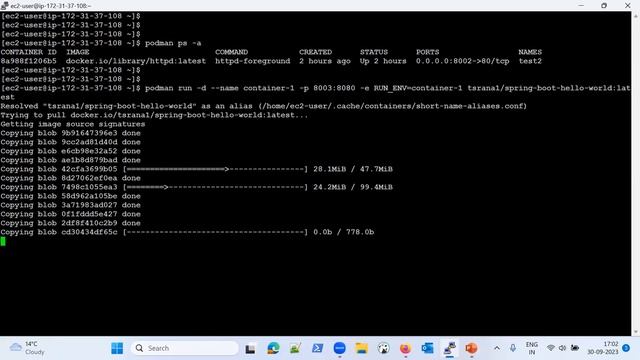This screenshot has width=640, height=360.
Task: Click the 'CONTAINER ID' column header
Action: point(29,52)
